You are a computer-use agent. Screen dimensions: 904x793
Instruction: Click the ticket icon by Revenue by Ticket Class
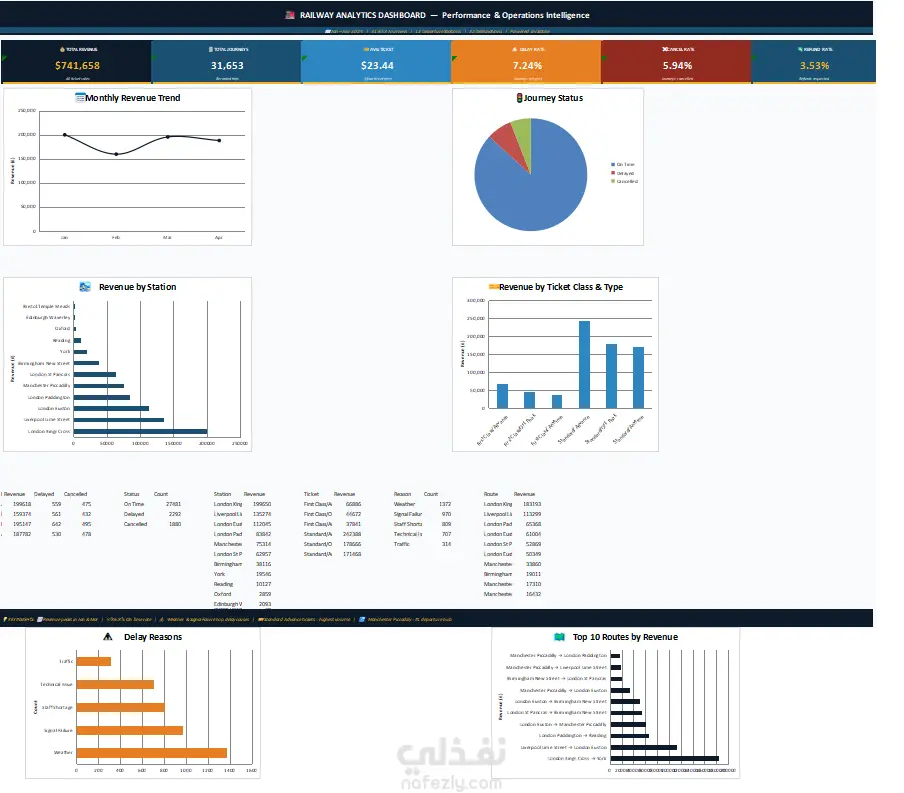point(494,287)
